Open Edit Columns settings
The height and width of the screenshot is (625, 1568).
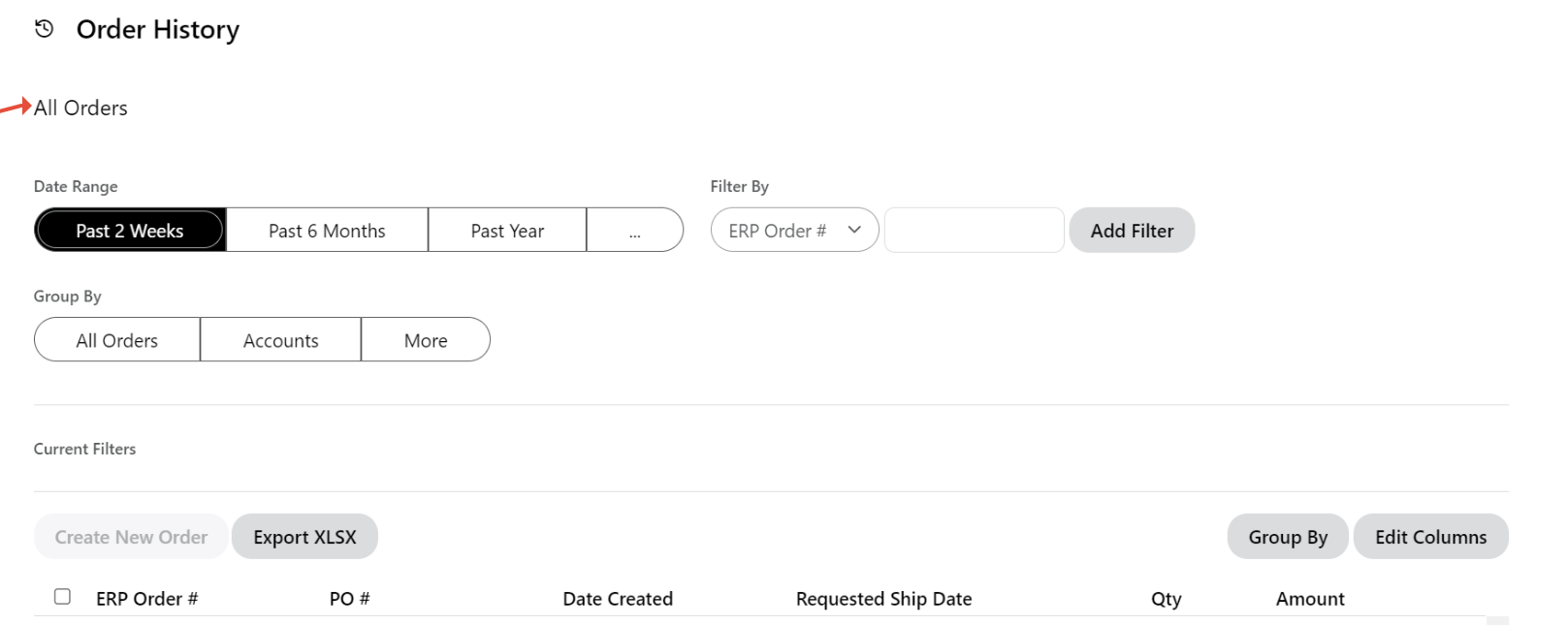point(1430,537)
